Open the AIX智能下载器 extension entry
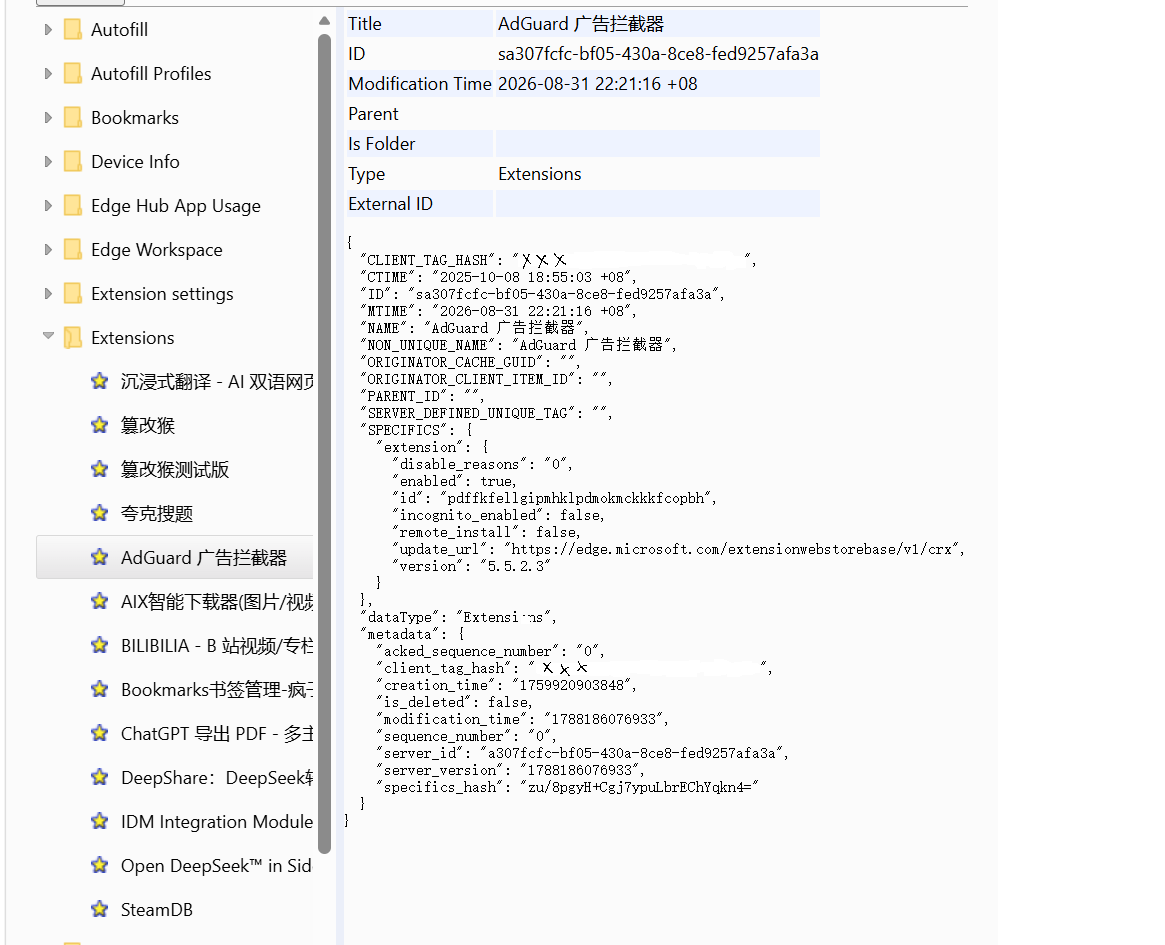Viewport: 1165px width, 945px height. coord(217,601)
